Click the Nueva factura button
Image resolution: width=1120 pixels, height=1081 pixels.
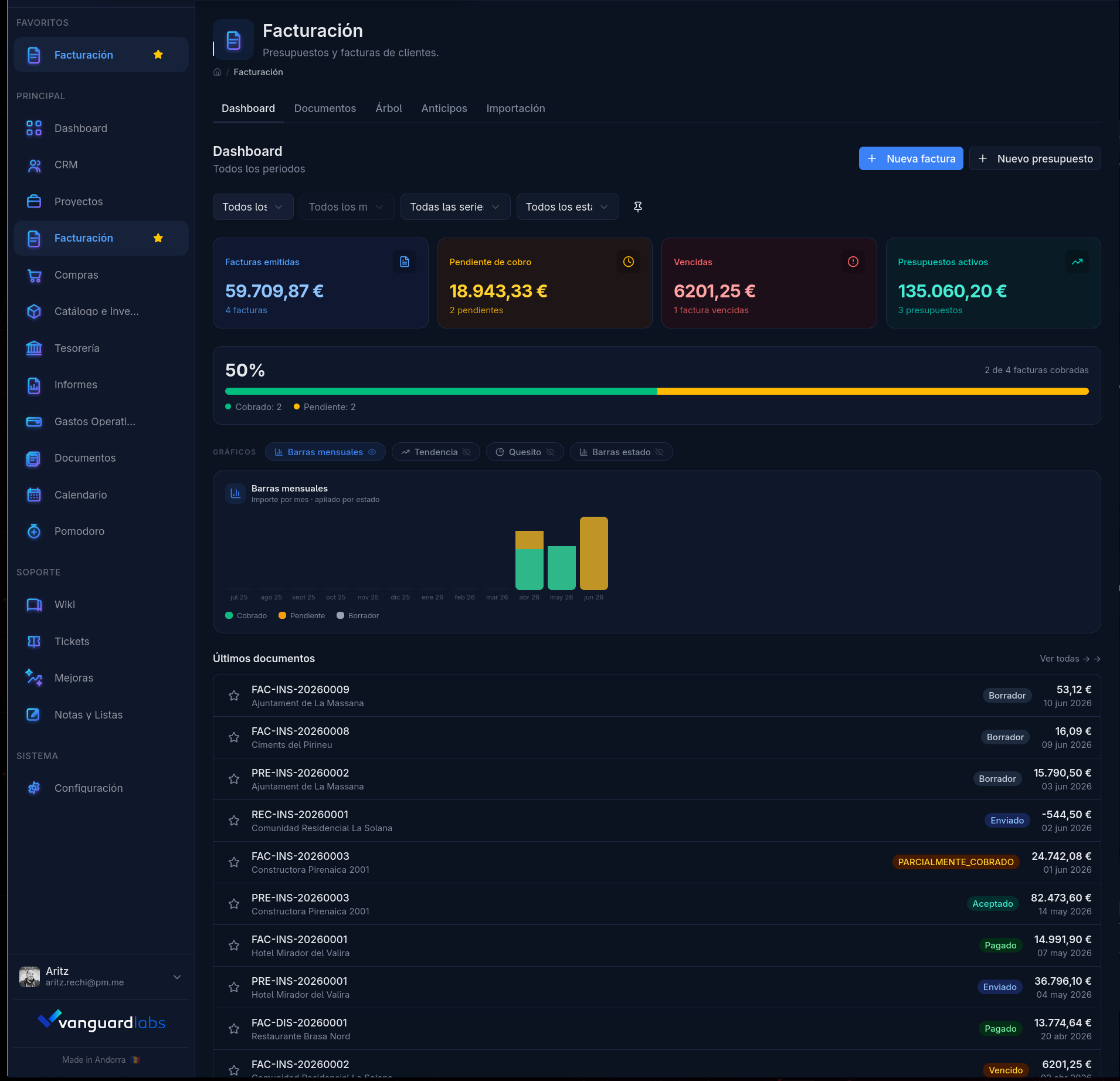point(911,159)
